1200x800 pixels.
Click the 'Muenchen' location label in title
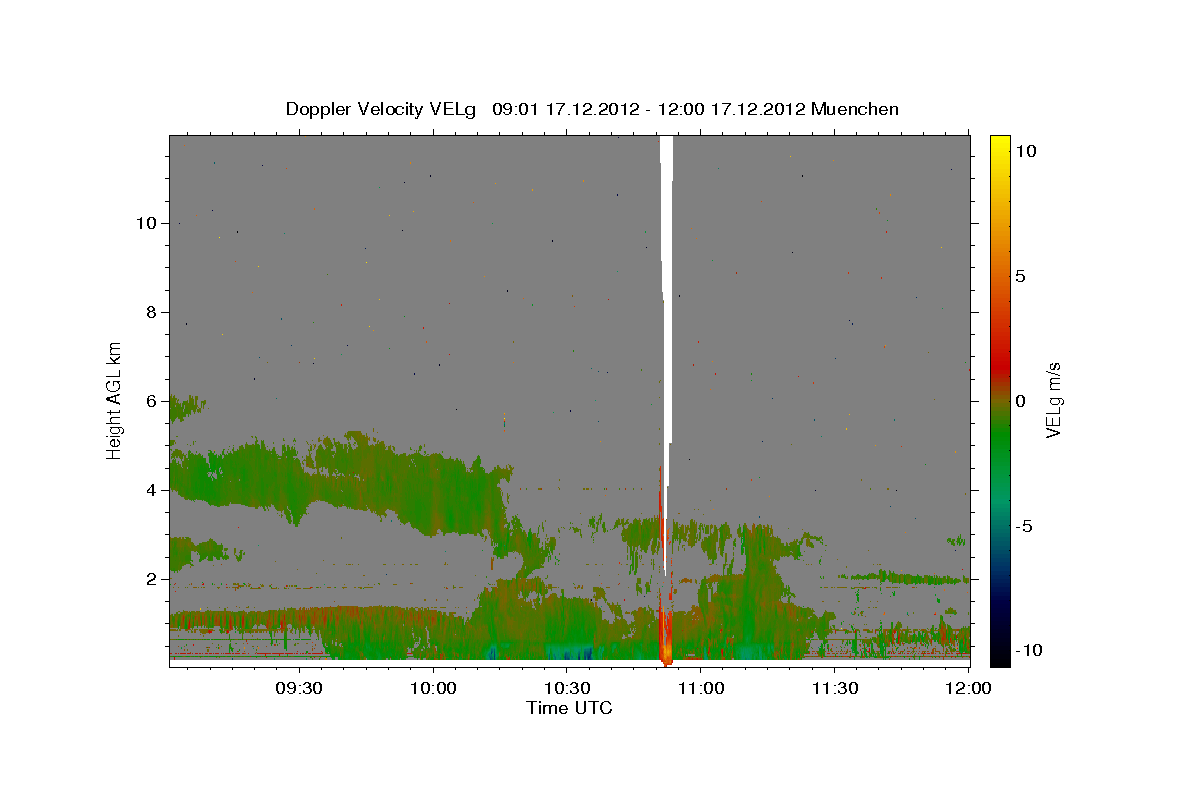[x=855, y=109]
